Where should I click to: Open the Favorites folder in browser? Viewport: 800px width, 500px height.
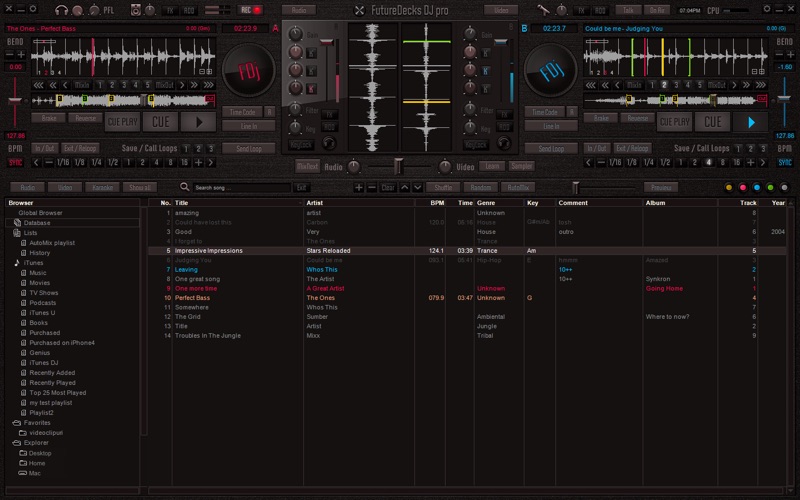pyautogui.click(x=37, y=422)
